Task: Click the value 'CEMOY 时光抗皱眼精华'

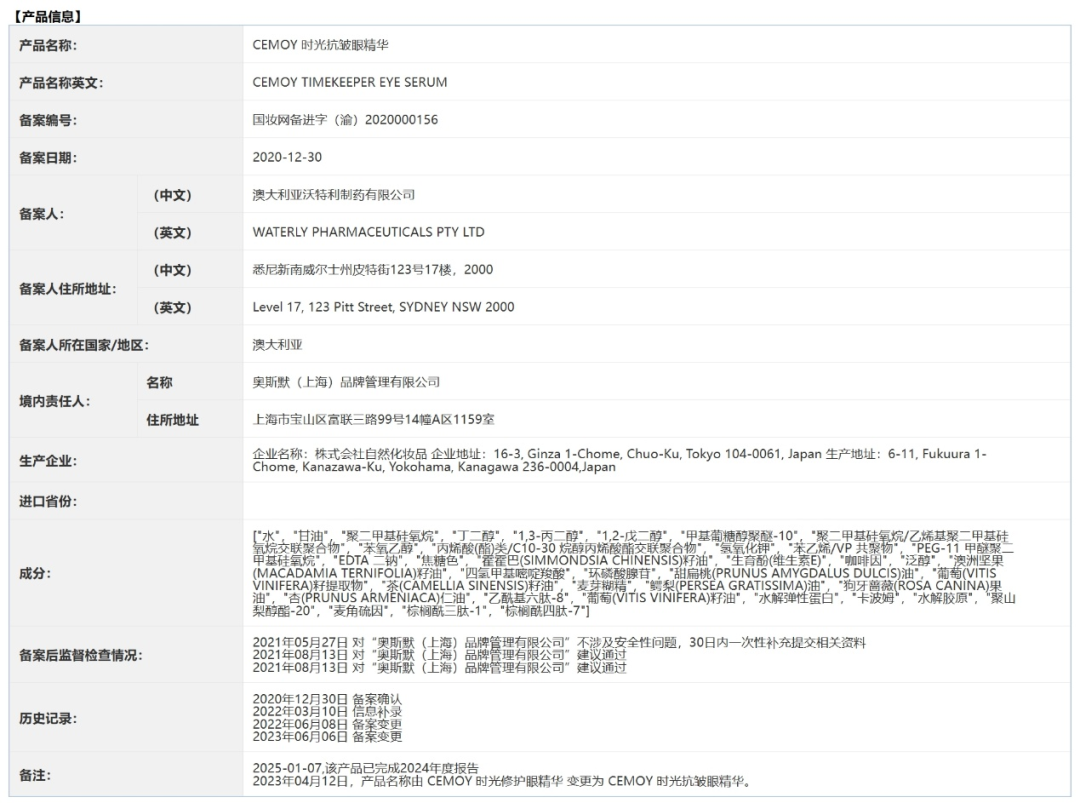Action: (x=320, y=45)
